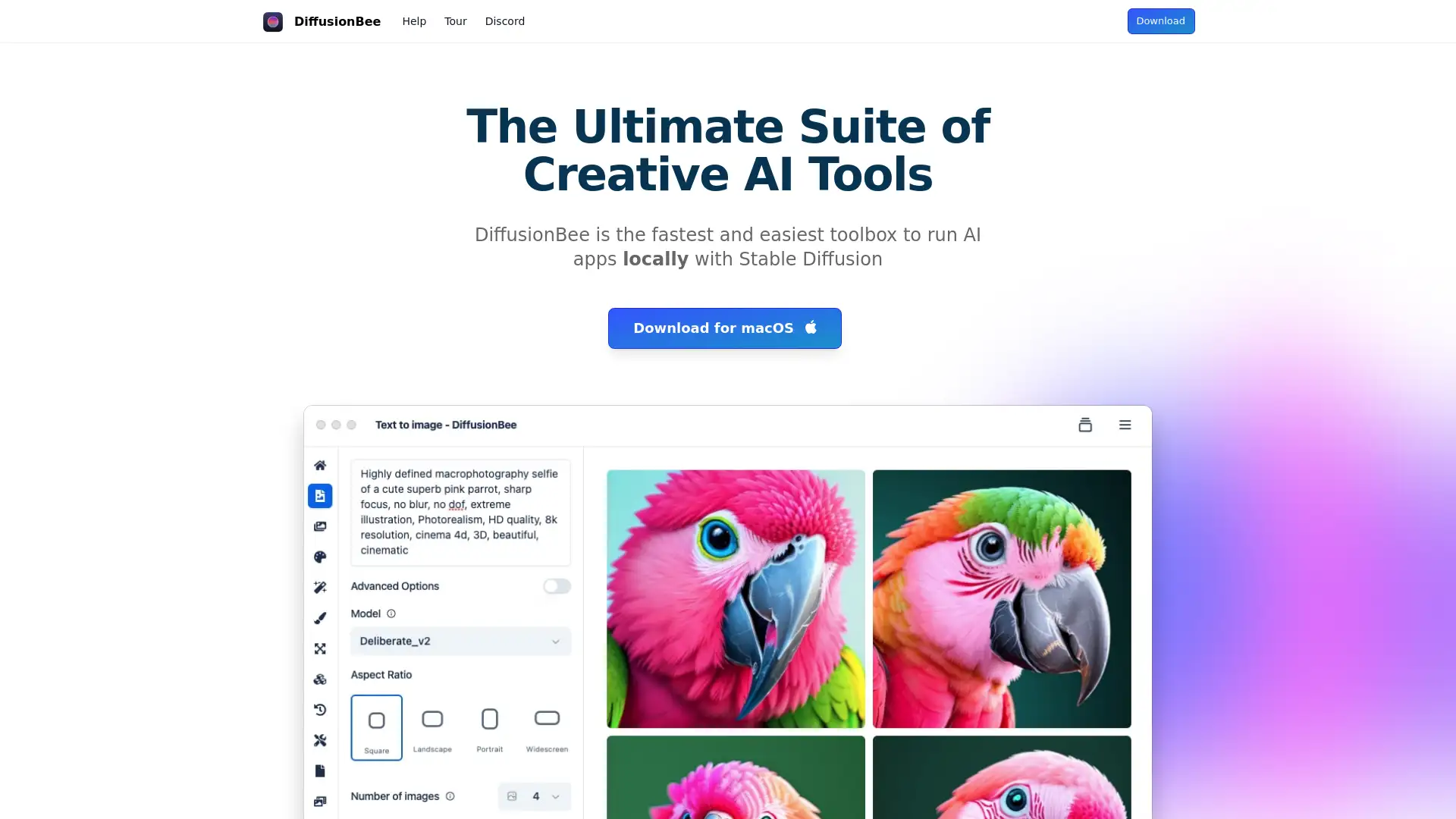Screen dimensions: 1456x819
Task: Expand the Model dropdown menu
Action: pyautogui.click(x=459, y=641)
